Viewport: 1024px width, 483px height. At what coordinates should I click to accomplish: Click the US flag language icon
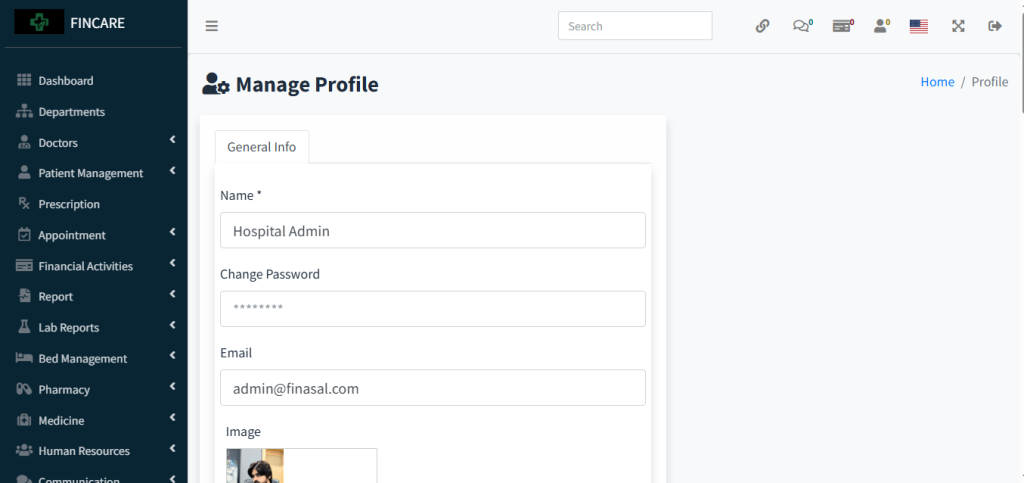tap(919, 26)
